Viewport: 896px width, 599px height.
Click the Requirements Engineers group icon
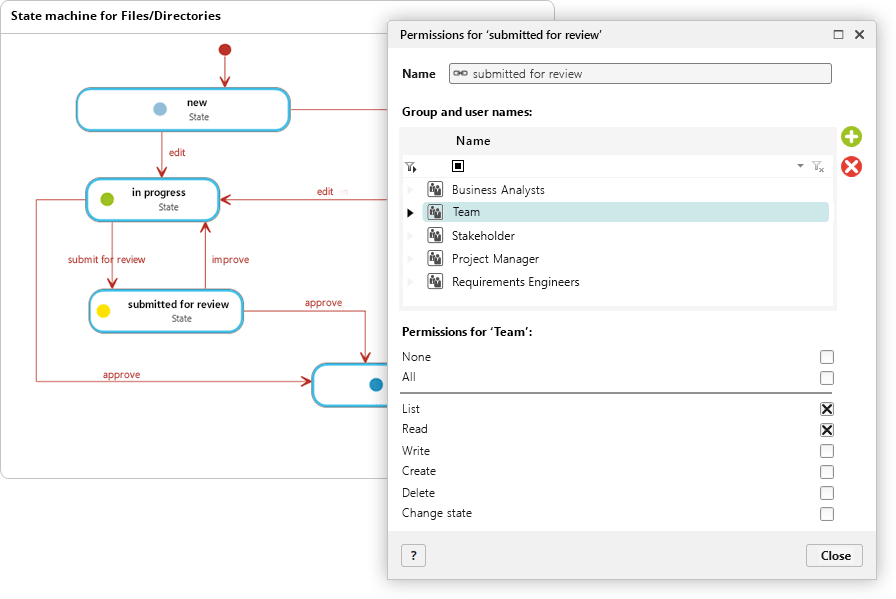tap(435, 281)
